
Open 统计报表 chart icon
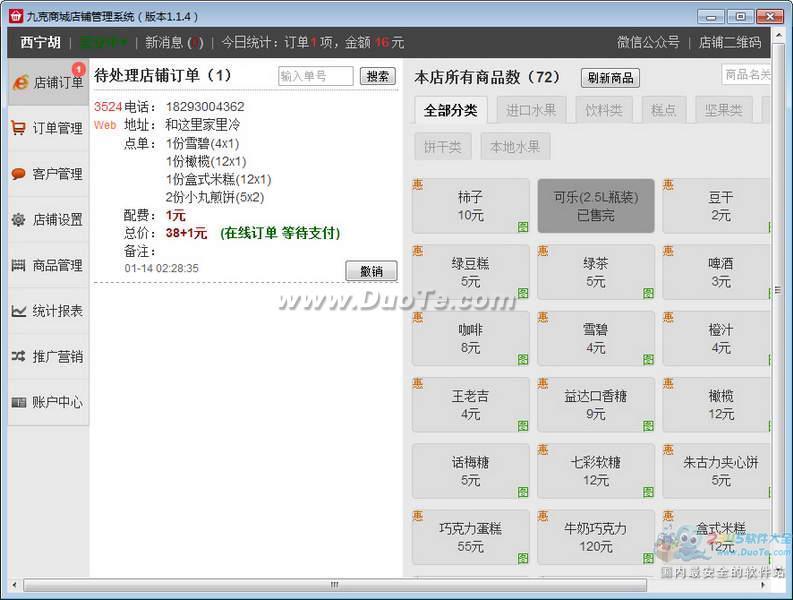(19, 311)
